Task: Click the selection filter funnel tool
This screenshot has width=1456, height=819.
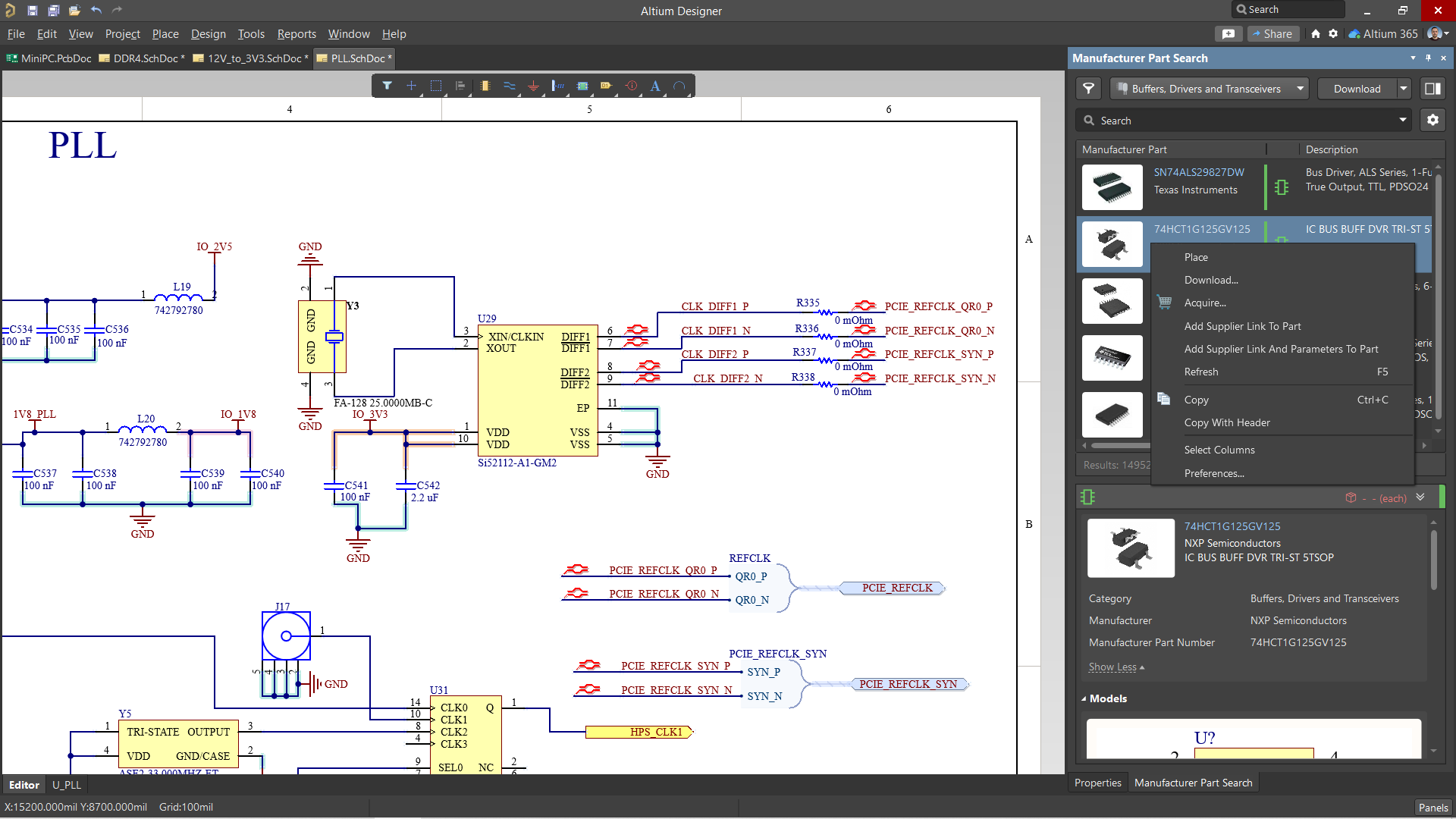Action: [387, 86]
